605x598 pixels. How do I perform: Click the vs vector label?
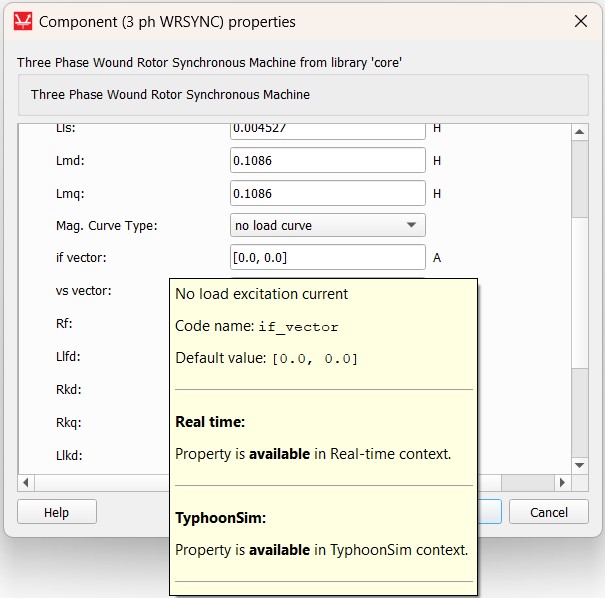click(84, 291)
